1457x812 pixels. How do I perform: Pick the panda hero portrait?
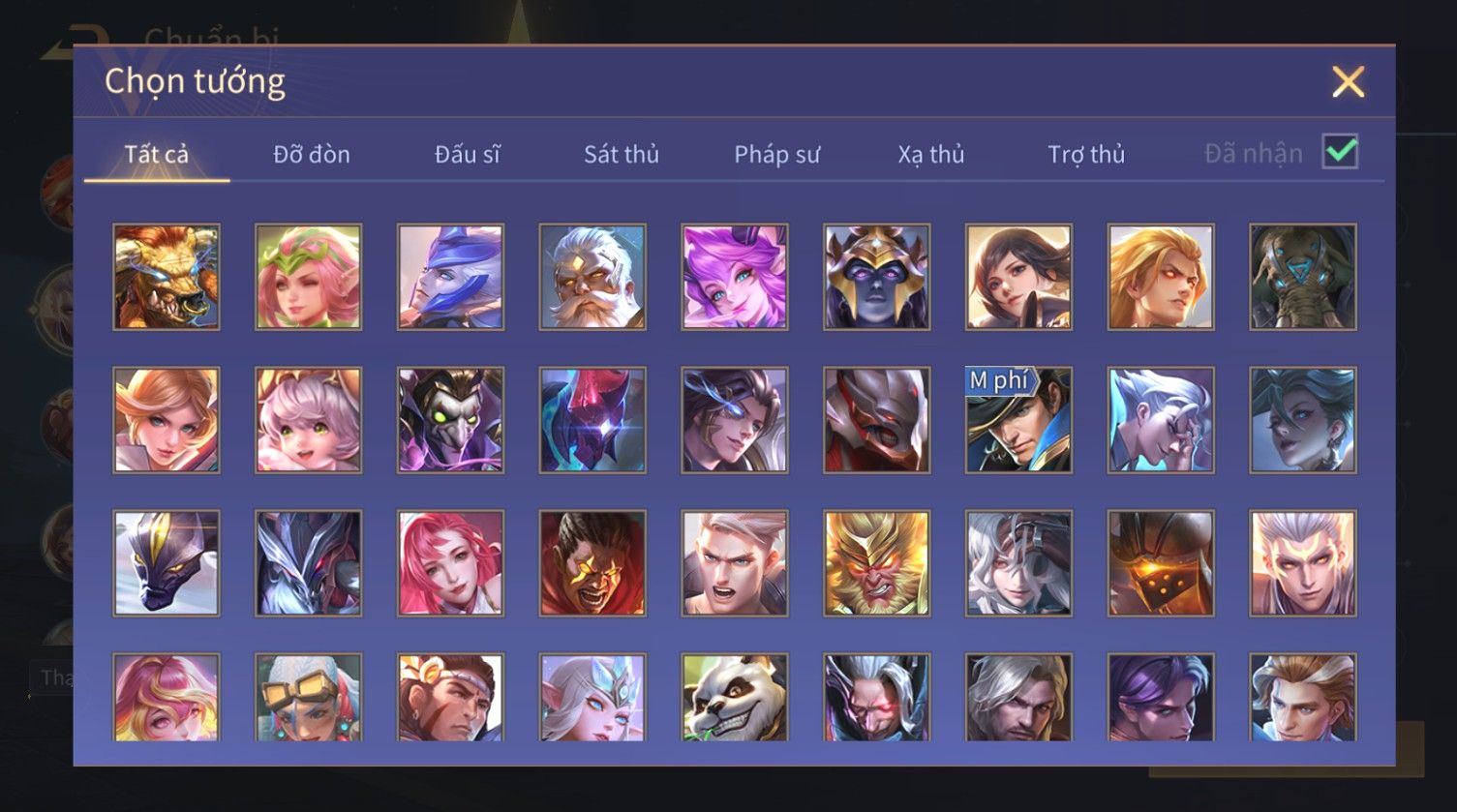coord(735,697)
